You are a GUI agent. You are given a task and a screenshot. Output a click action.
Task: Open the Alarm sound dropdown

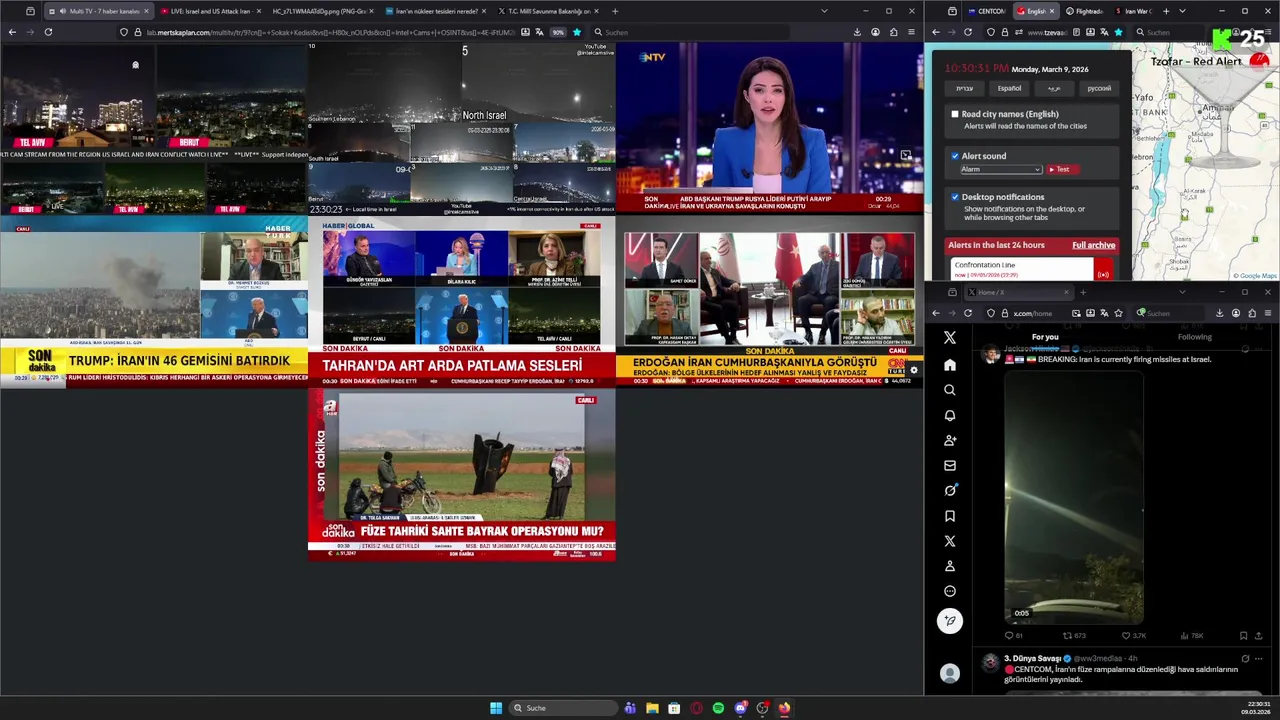(x=1001, y=169)
